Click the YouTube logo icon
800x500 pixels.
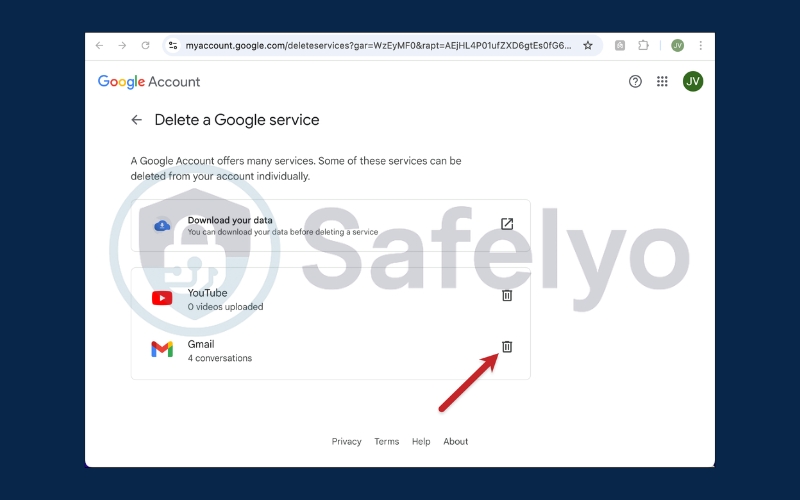coord(162,298)
